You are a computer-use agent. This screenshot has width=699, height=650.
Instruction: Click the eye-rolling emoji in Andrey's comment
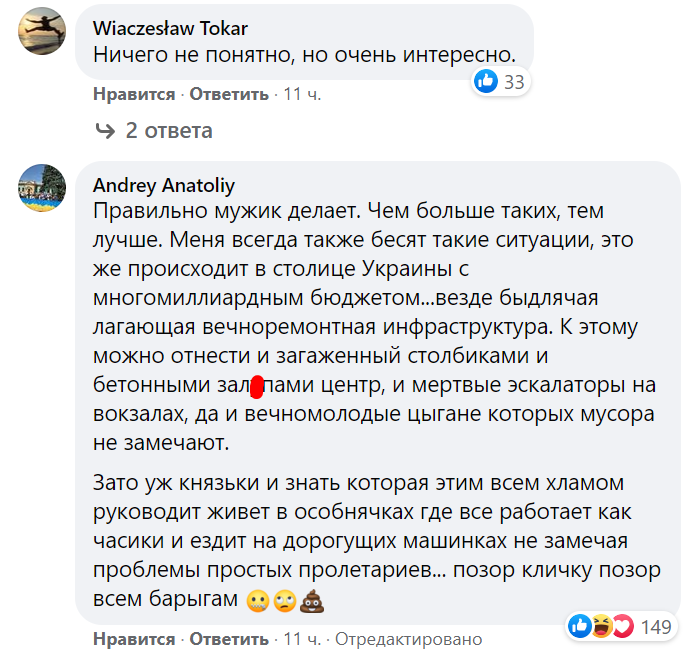pos(285,602)
